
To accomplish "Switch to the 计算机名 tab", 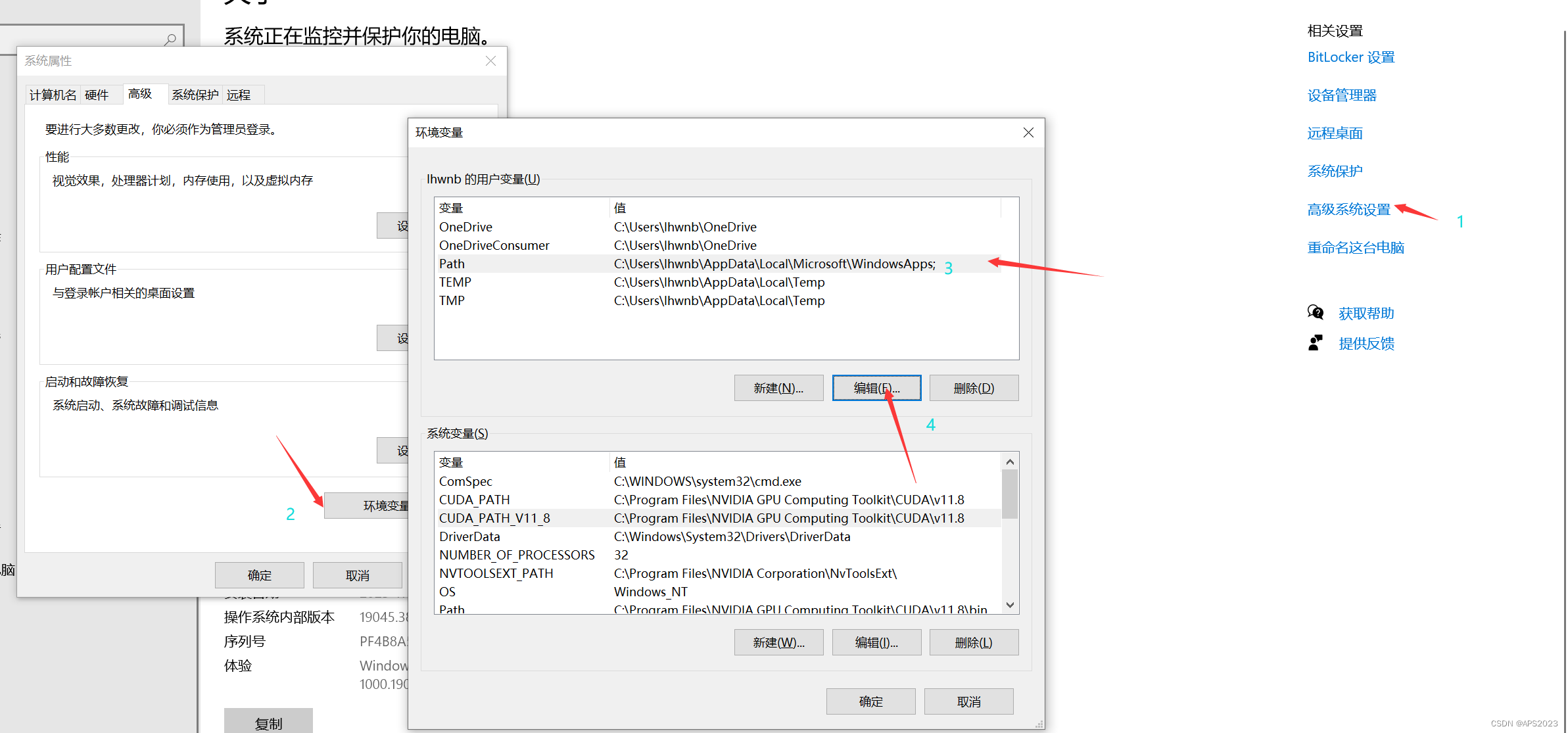I will tap(53, 95).
